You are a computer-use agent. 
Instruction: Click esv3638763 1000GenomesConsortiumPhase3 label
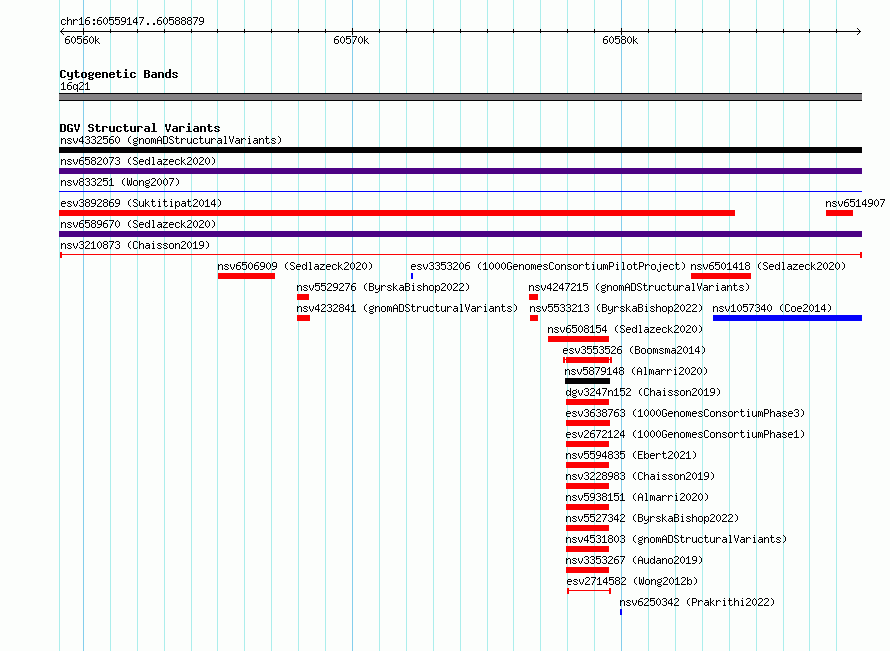tap(685, 413)
